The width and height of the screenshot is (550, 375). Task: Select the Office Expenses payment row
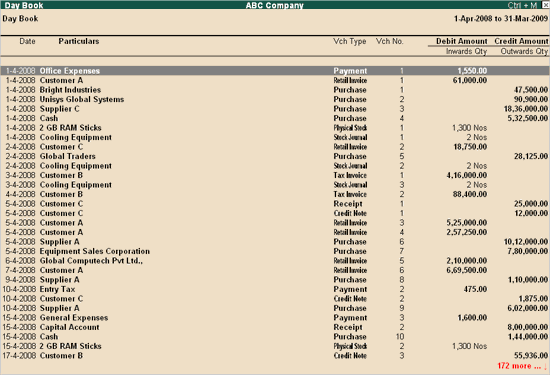(x=275, y=71)
